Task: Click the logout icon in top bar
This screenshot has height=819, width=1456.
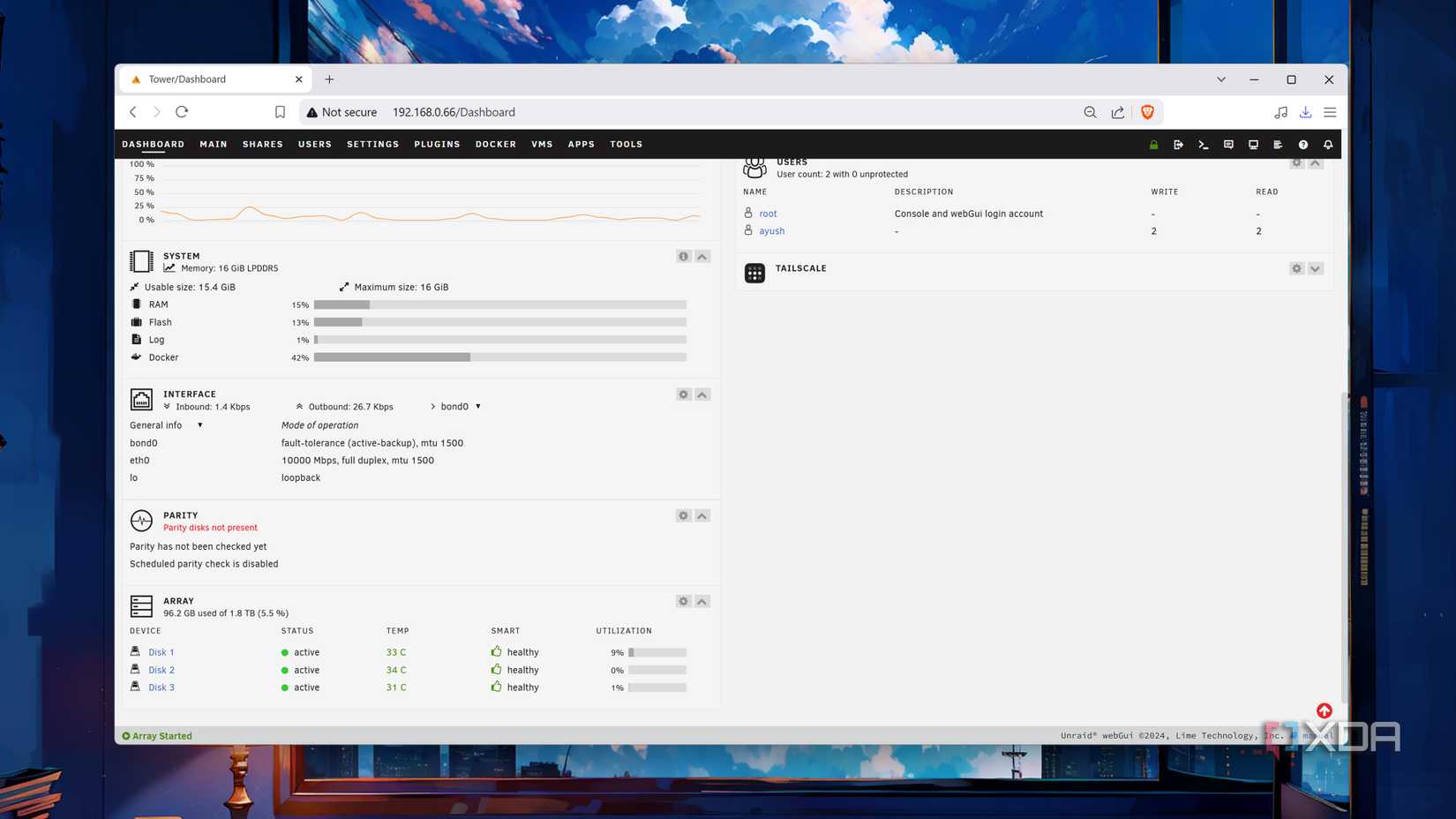Action: point(1178,145)
